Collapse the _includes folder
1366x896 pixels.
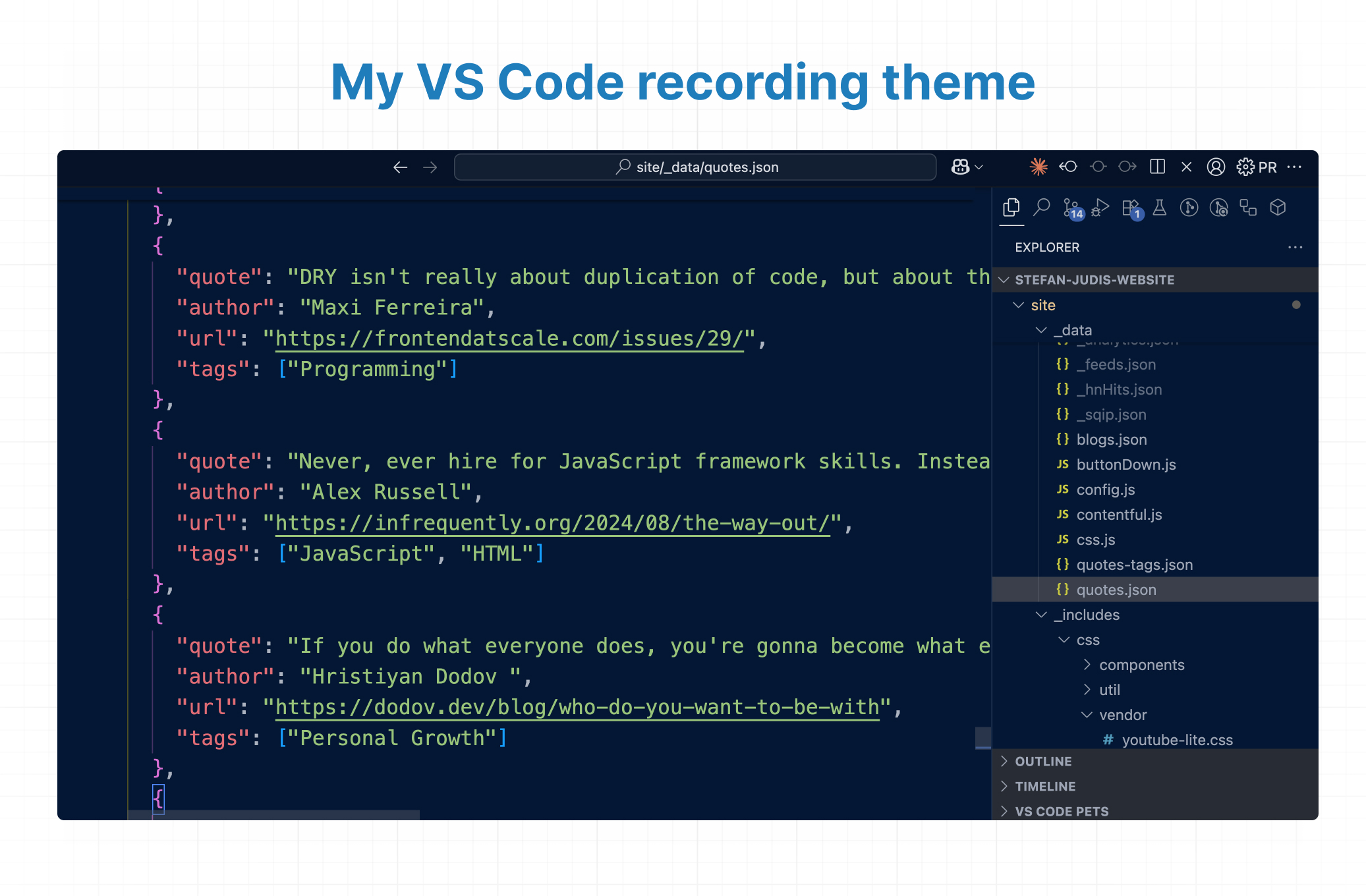click(1155, 615)
